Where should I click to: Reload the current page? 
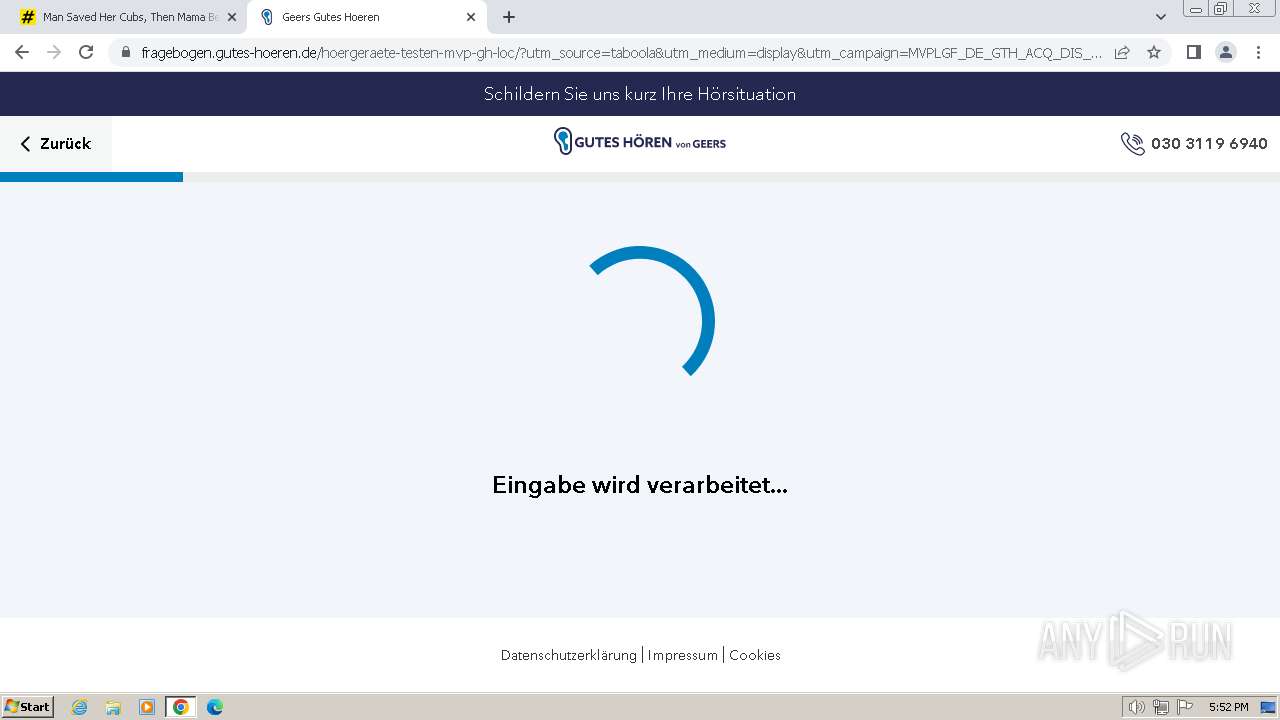[x=86, y=52]
